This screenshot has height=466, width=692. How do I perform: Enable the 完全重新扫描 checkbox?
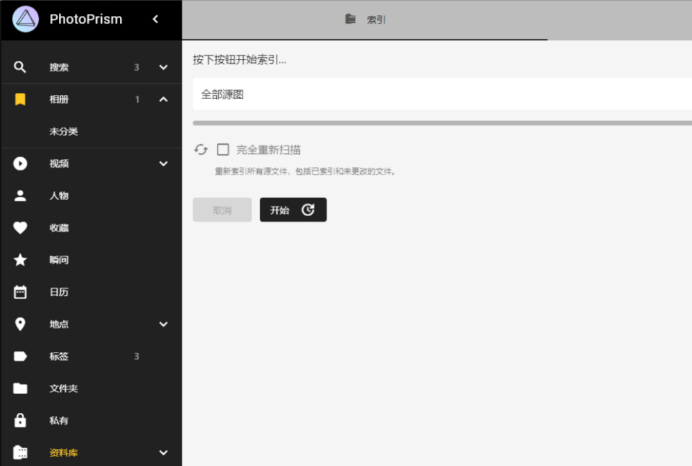click(223, 150)
